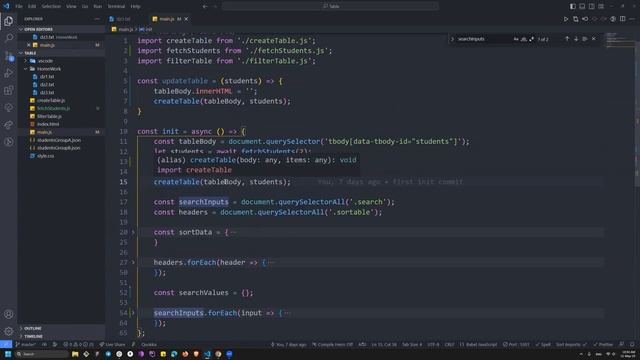Go to previous match in find widget
Viewport: 640px width, 360px height.
(x=567, y=39)
